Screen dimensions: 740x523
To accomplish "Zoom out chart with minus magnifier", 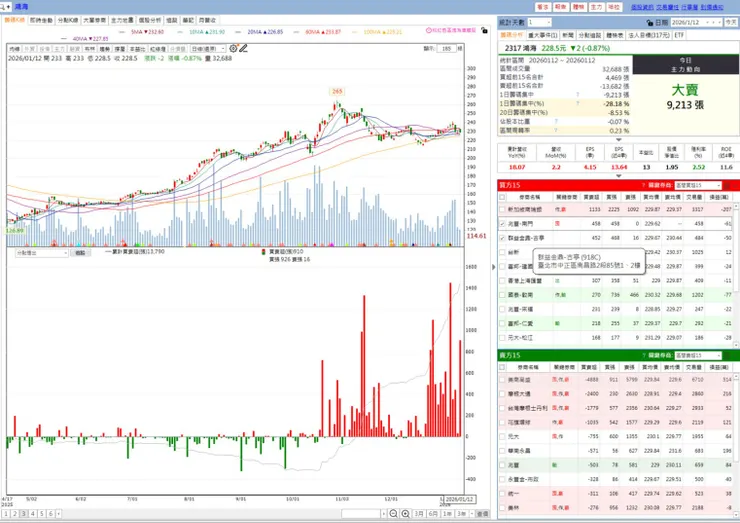I will tap(393, 514).
